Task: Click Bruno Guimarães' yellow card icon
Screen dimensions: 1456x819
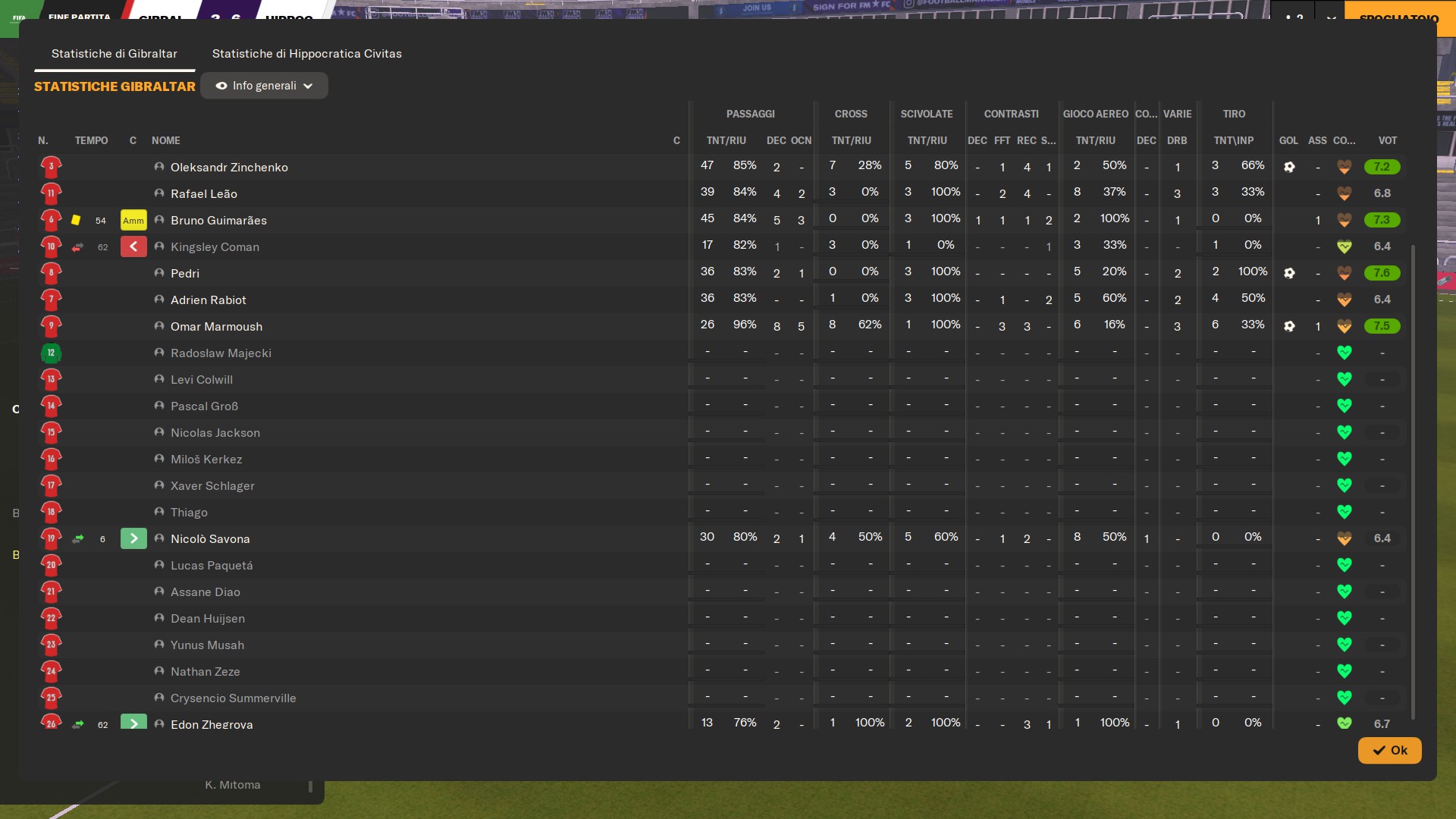Action: (76, 220)
